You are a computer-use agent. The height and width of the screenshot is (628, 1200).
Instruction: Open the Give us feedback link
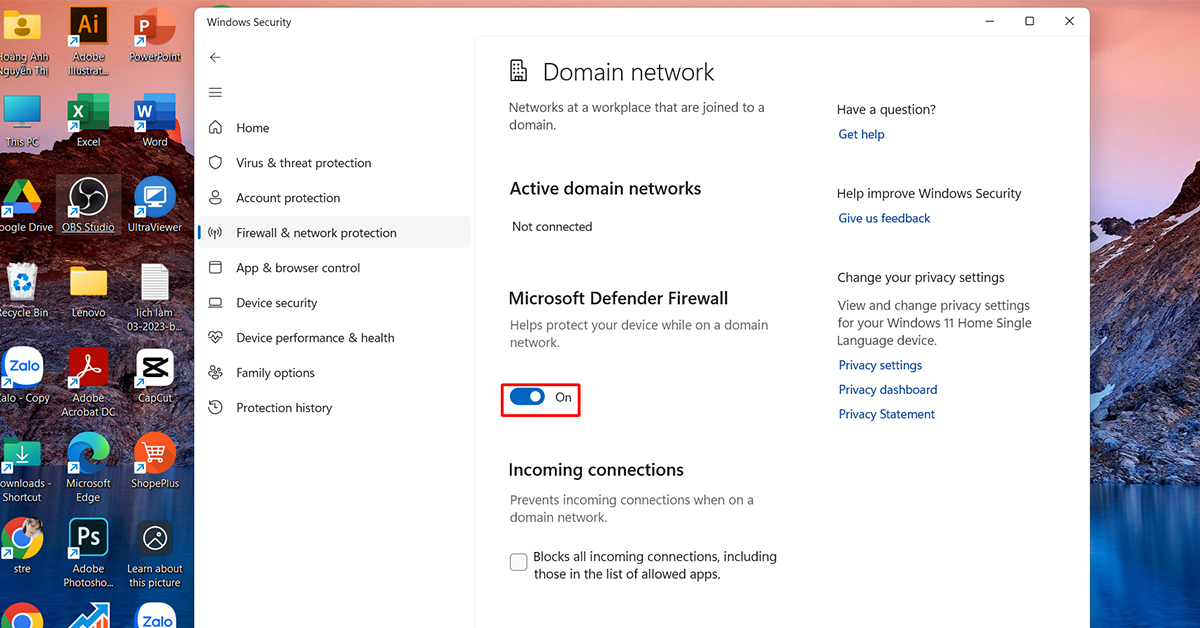[884, 218]
